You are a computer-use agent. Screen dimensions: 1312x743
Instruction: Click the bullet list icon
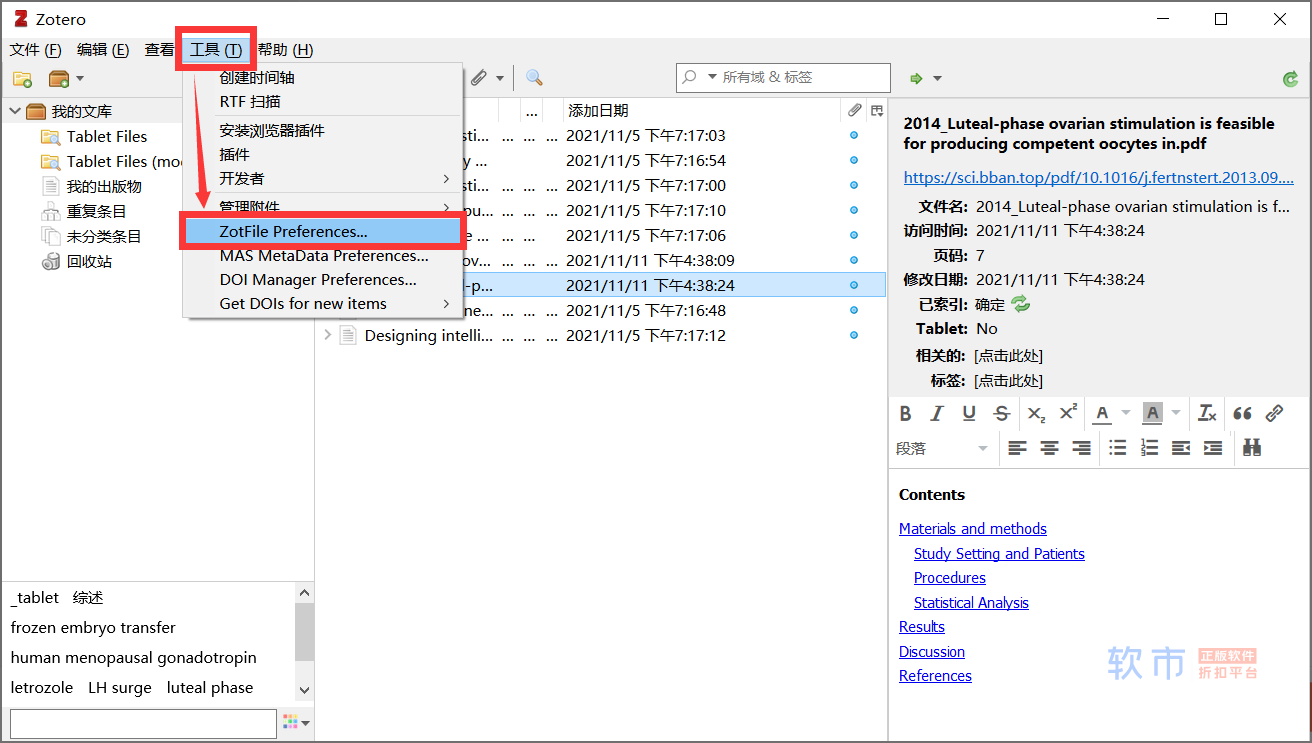click(x=1117, y=448)
